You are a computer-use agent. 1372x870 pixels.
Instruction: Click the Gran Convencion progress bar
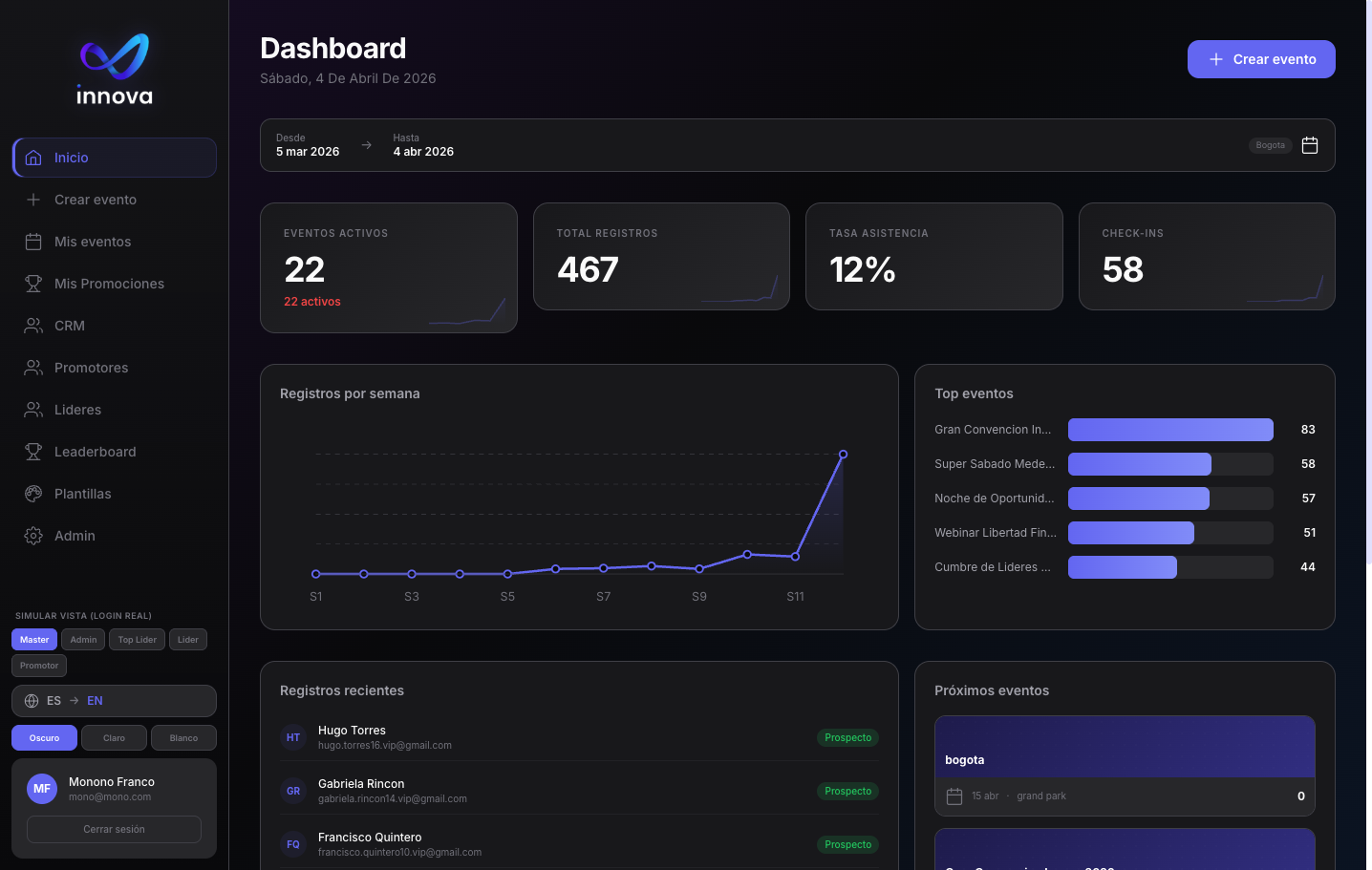pyautogui.click(x=1170, y=430)
